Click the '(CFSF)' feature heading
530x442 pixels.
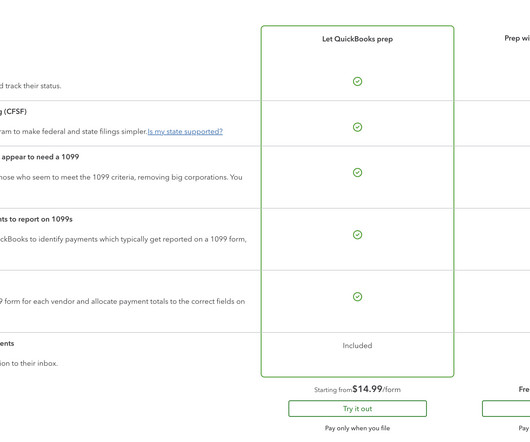click(13, 112)
